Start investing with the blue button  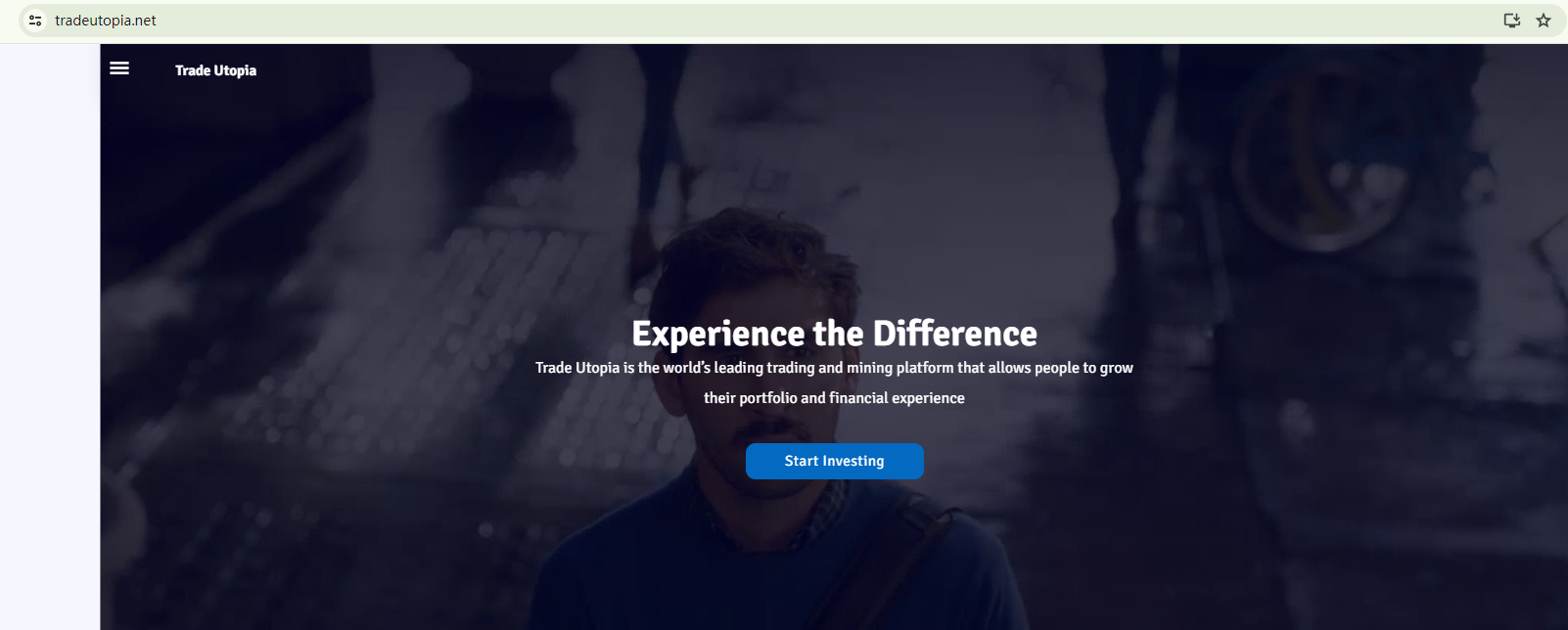coord(834,461)
